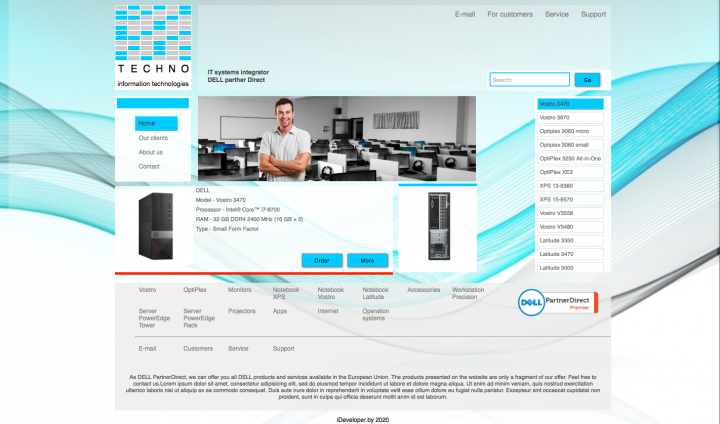Click 'RAM - 32 GB DDR4' spec line
The width and height of the screenshot is (720, 424).
[249, 219]
